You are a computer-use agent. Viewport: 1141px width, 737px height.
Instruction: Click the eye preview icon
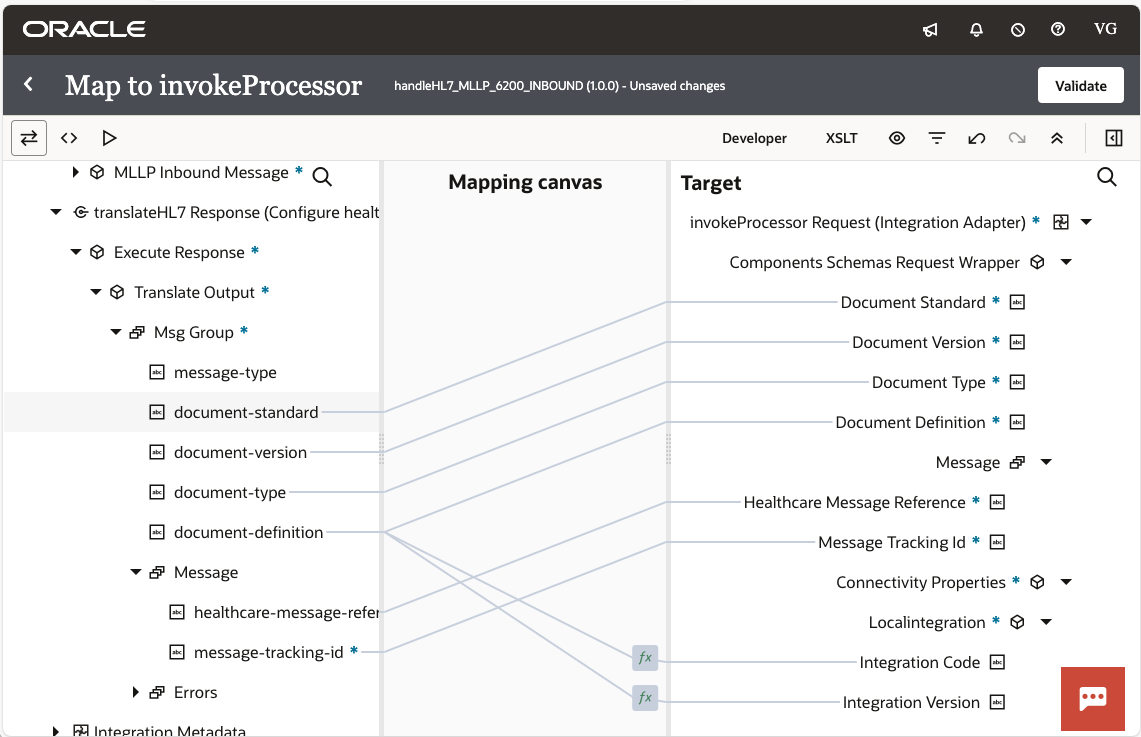897,138
